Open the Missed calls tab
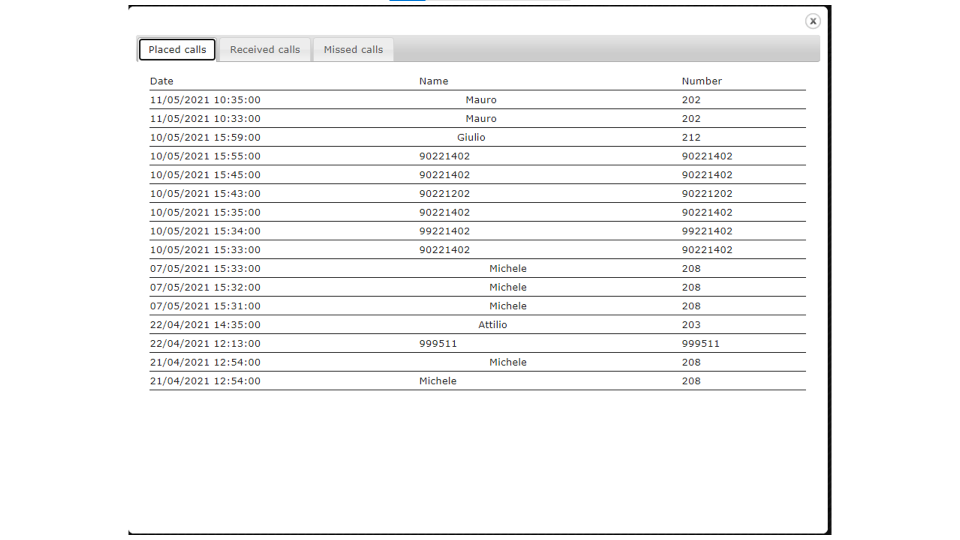Viewport: 960px width, 540px height. [353, 50]
